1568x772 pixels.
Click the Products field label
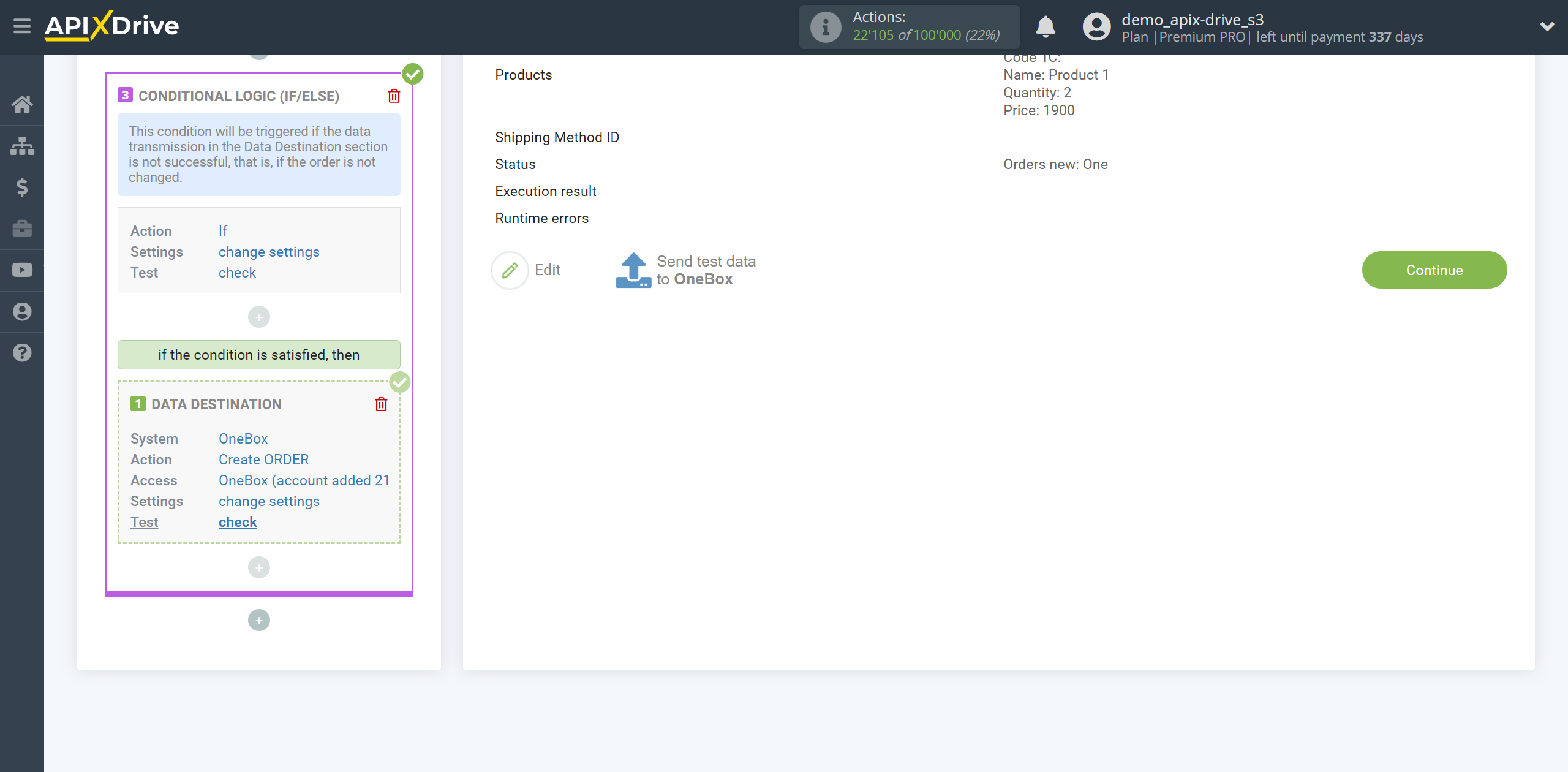tap(523, 75)
